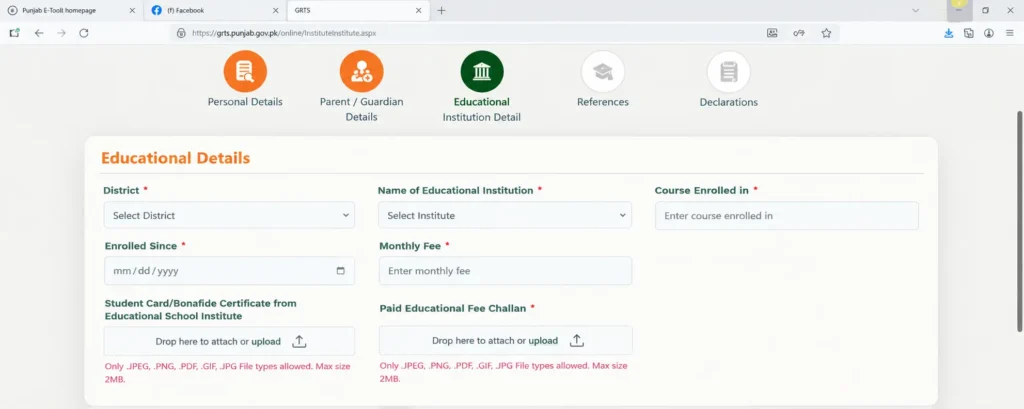Open a new tab with plus icon
The width and height of the screenshot is (1024, 409).
pos(441,10)
